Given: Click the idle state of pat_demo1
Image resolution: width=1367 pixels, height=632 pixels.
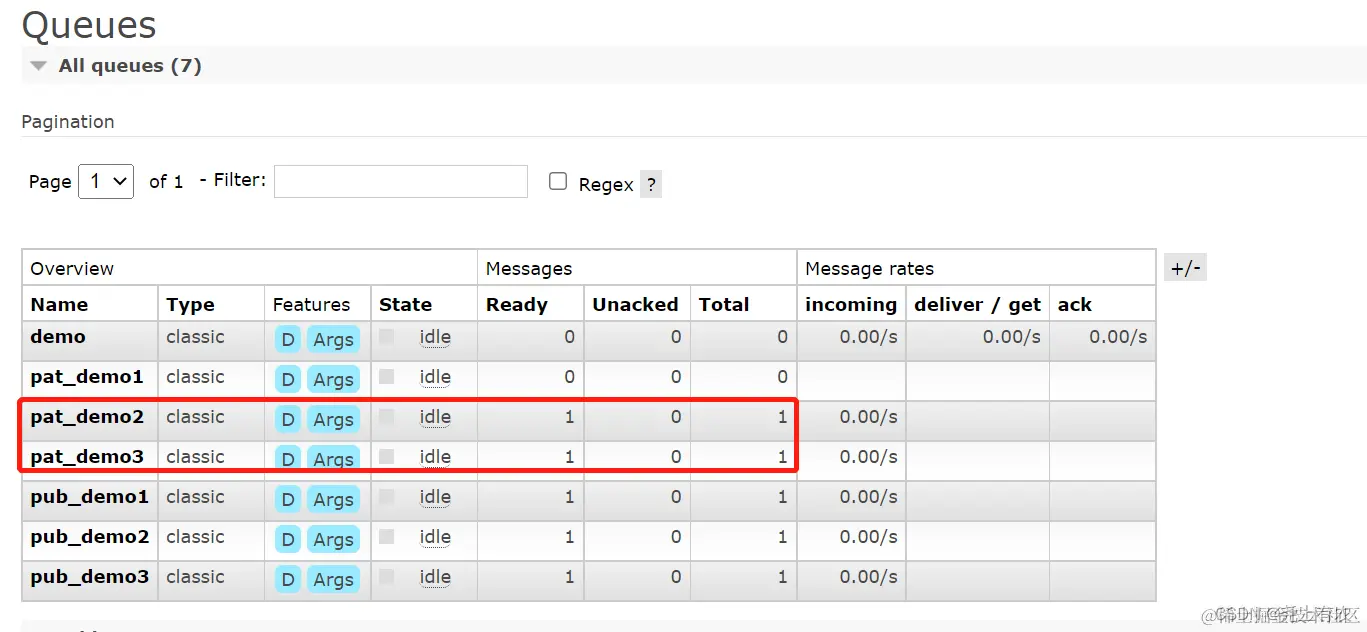Looking at the screenshot, I should click(435, 377).
